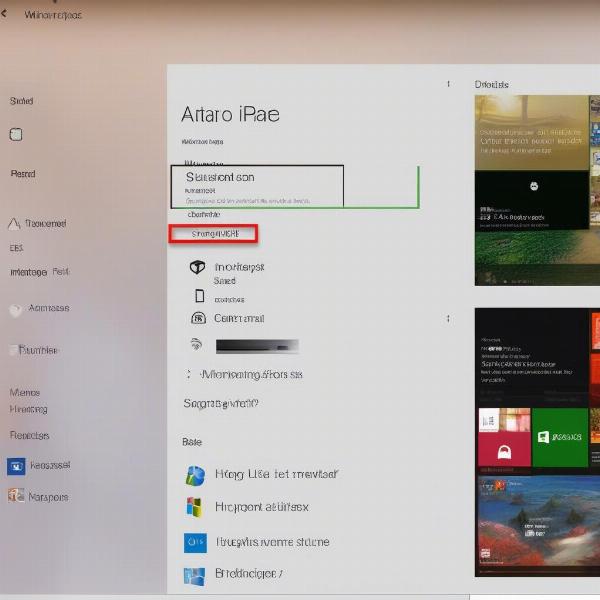600x600 pixels.
Task: Click the Artaro iPae heading
Action: click(x=230, y=114)
